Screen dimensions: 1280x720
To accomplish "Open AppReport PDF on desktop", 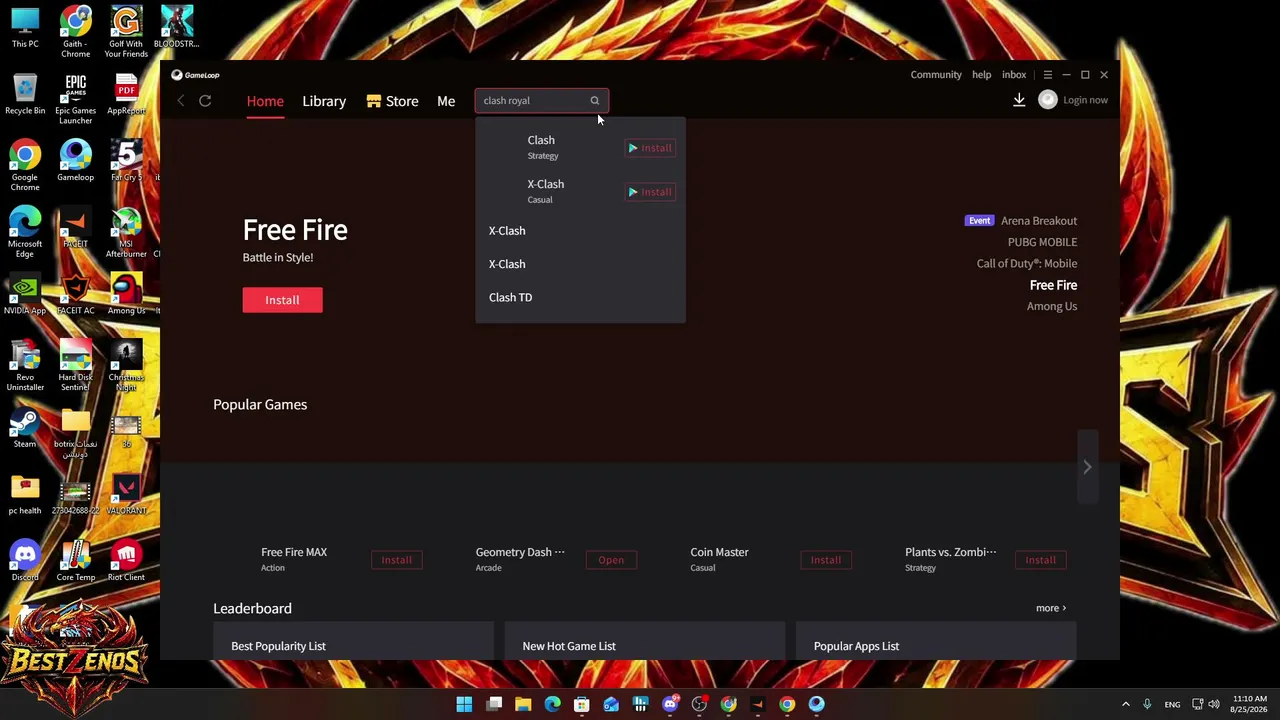I will click(x=126, y=95).
